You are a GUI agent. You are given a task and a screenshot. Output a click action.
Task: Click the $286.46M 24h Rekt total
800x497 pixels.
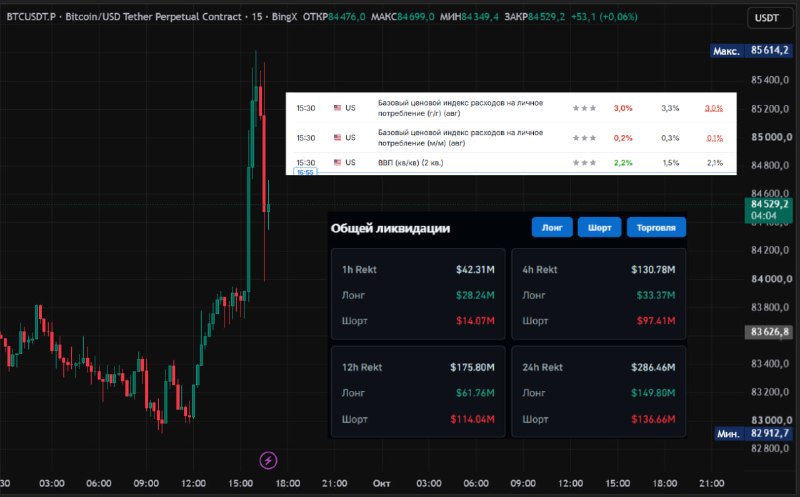(653, 367)
